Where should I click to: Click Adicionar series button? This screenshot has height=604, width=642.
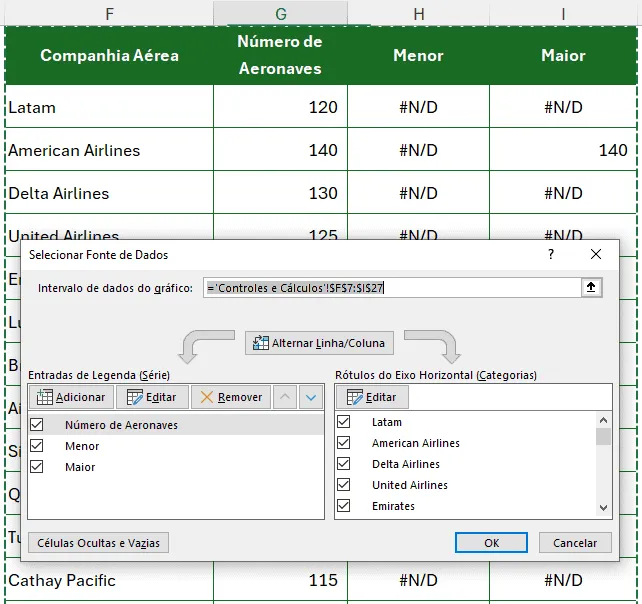71,397
